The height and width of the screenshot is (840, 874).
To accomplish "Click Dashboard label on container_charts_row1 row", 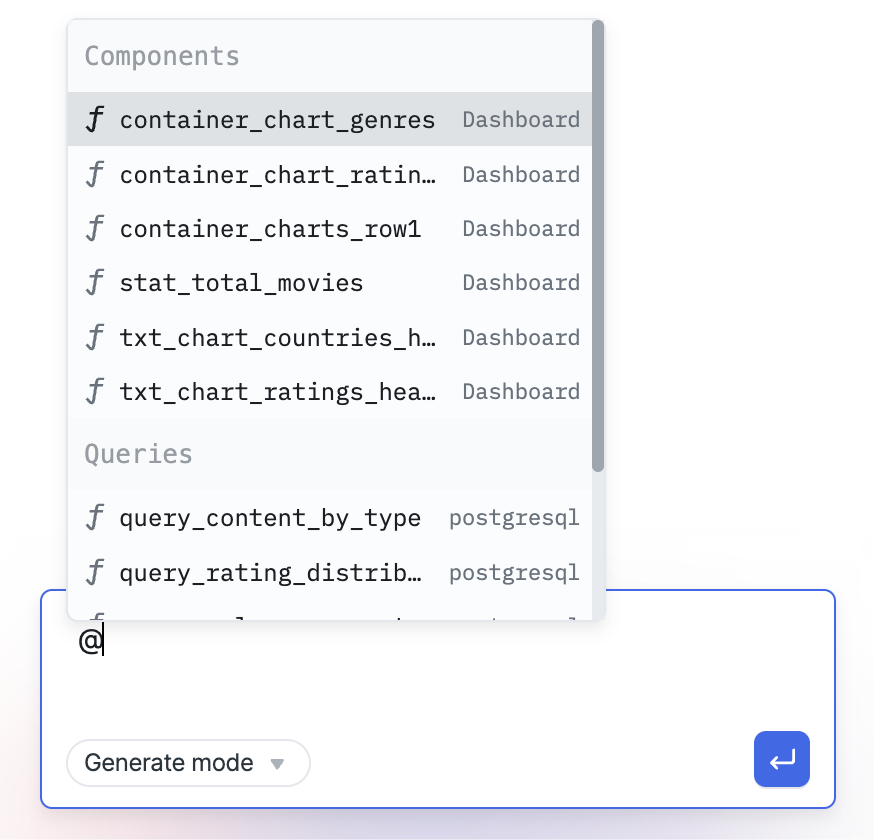I will click(521, 229).
